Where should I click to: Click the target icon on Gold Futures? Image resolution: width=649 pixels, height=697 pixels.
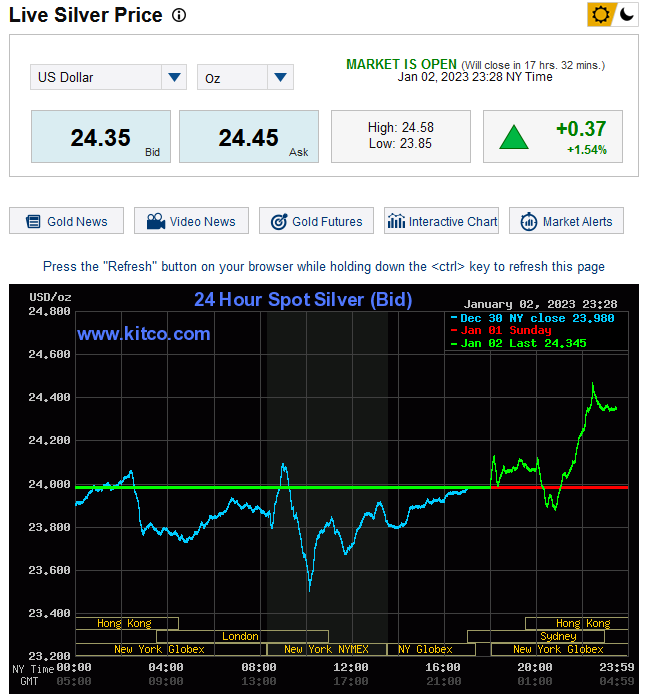[279, 221]
